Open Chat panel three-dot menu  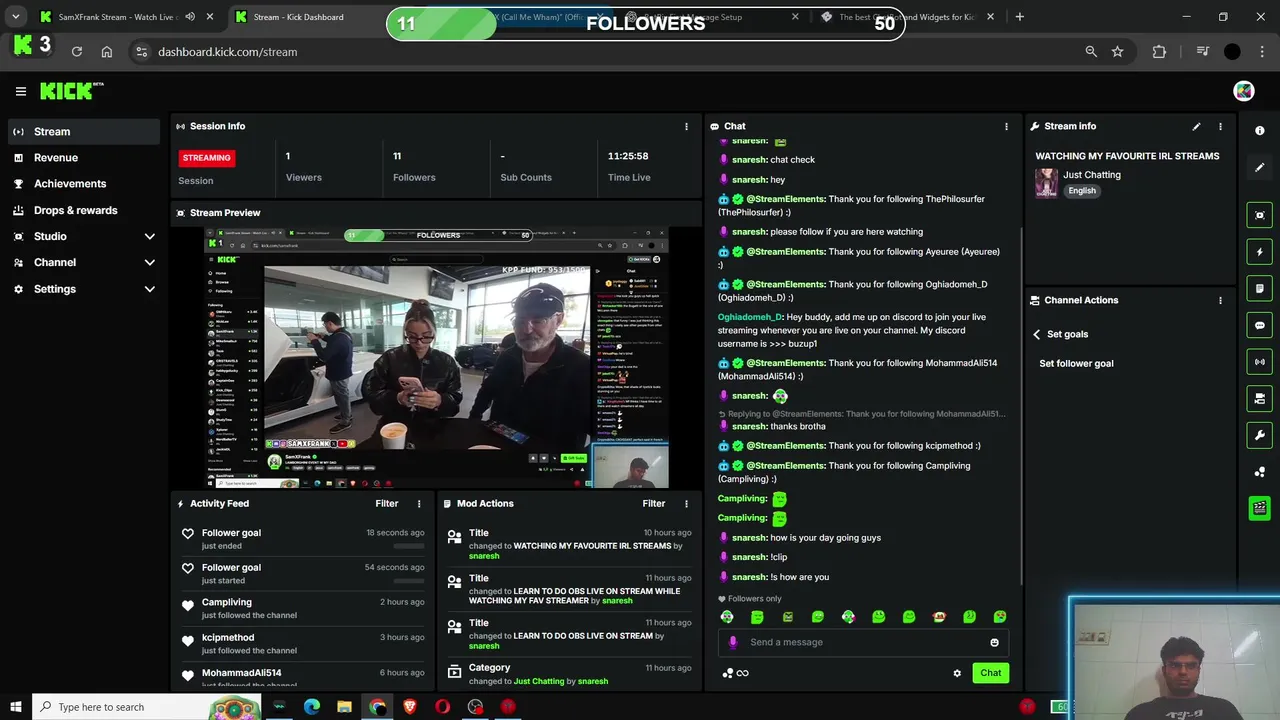(1006, 126)
